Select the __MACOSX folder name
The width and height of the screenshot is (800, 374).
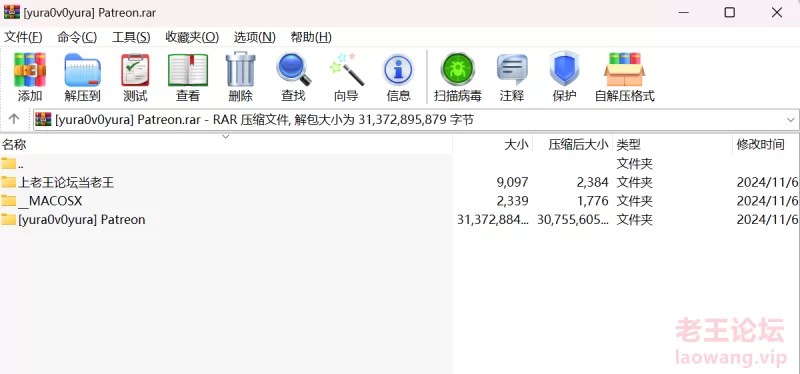pos(49,201)
